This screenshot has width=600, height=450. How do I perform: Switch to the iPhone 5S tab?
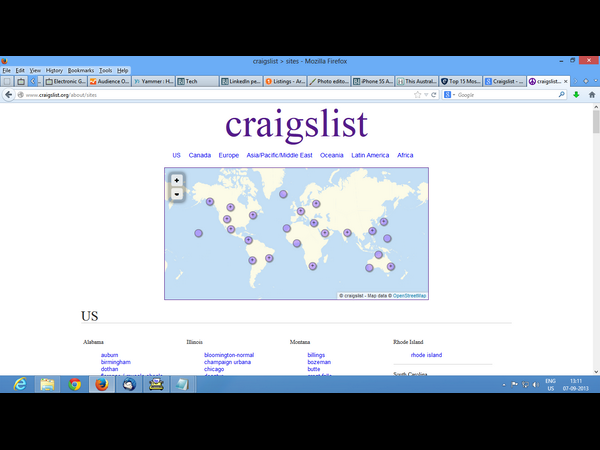coord(373,81)
